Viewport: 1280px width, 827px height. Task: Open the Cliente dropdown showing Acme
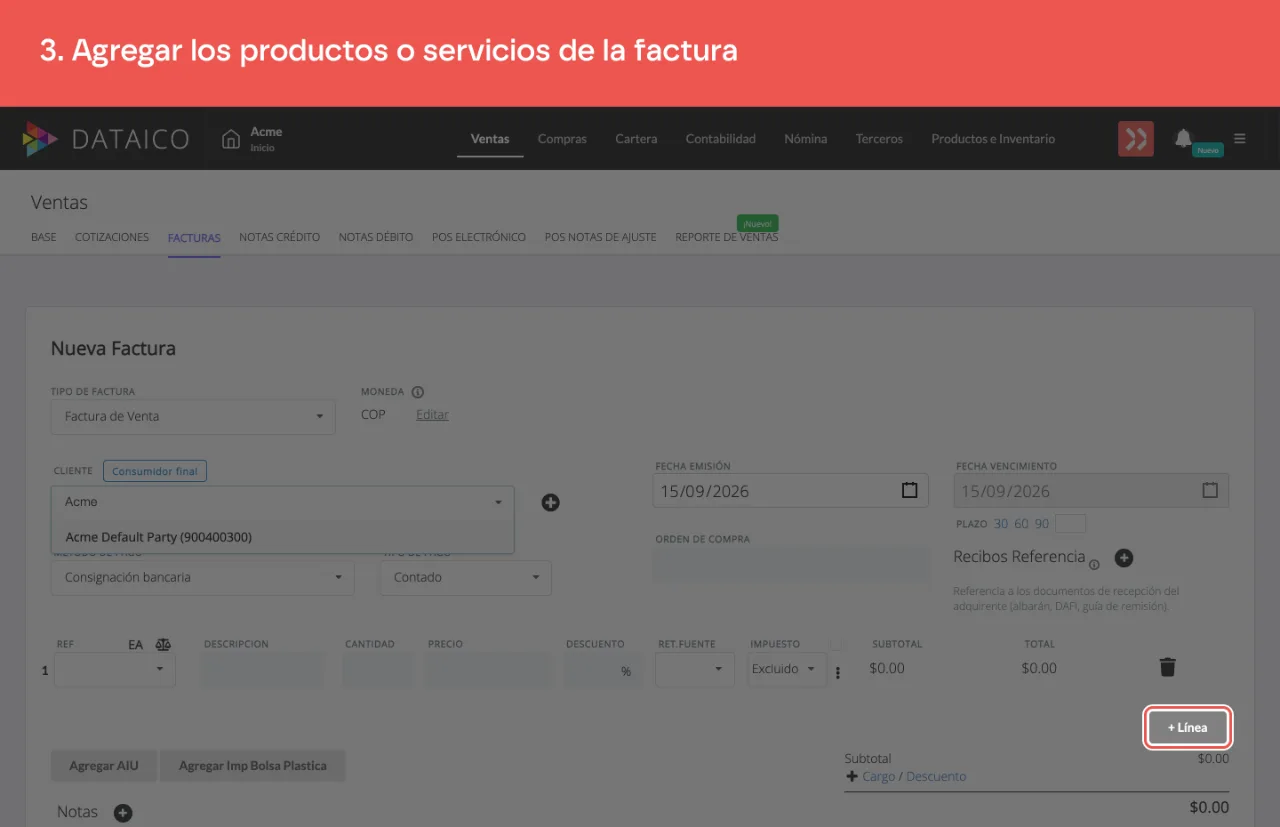click(283, 502)
